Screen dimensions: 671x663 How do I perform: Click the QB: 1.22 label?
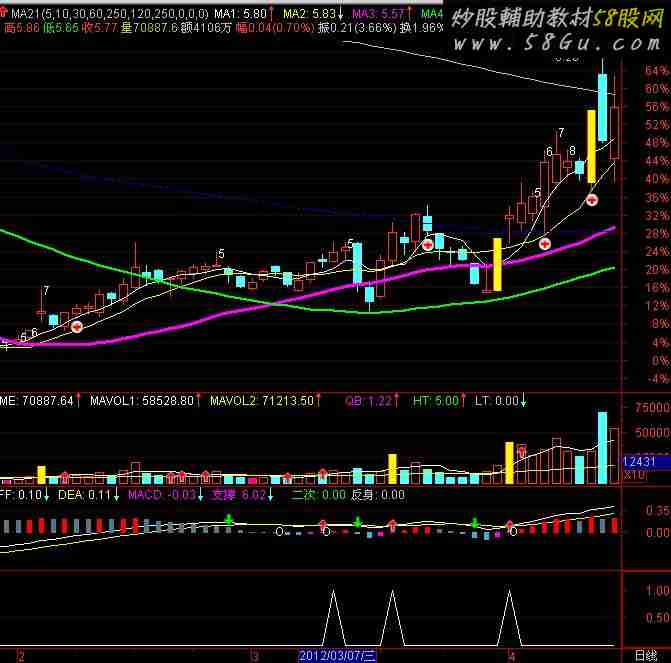click(x=368, y=401)
